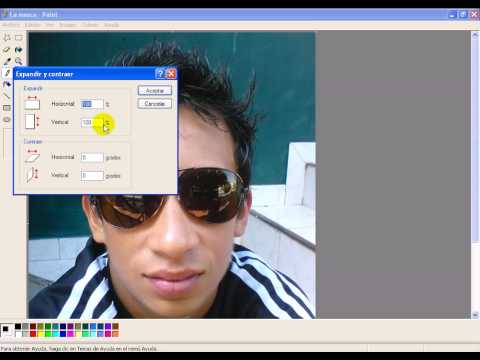Pick the bright red color swatch
This screenshot has width=480, height=360.
tap(33, 333)
